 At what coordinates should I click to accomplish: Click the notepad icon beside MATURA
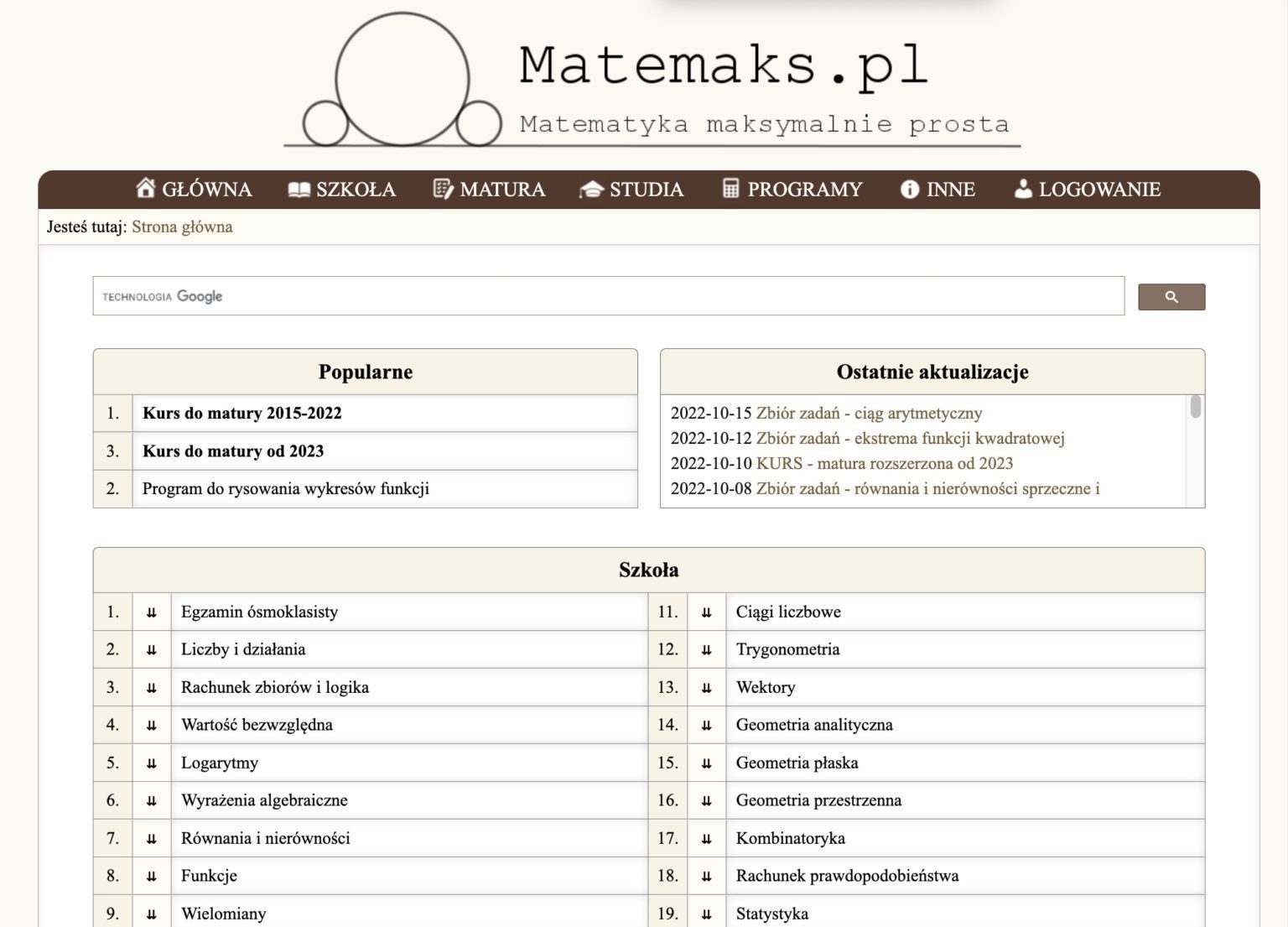(443, 189)
